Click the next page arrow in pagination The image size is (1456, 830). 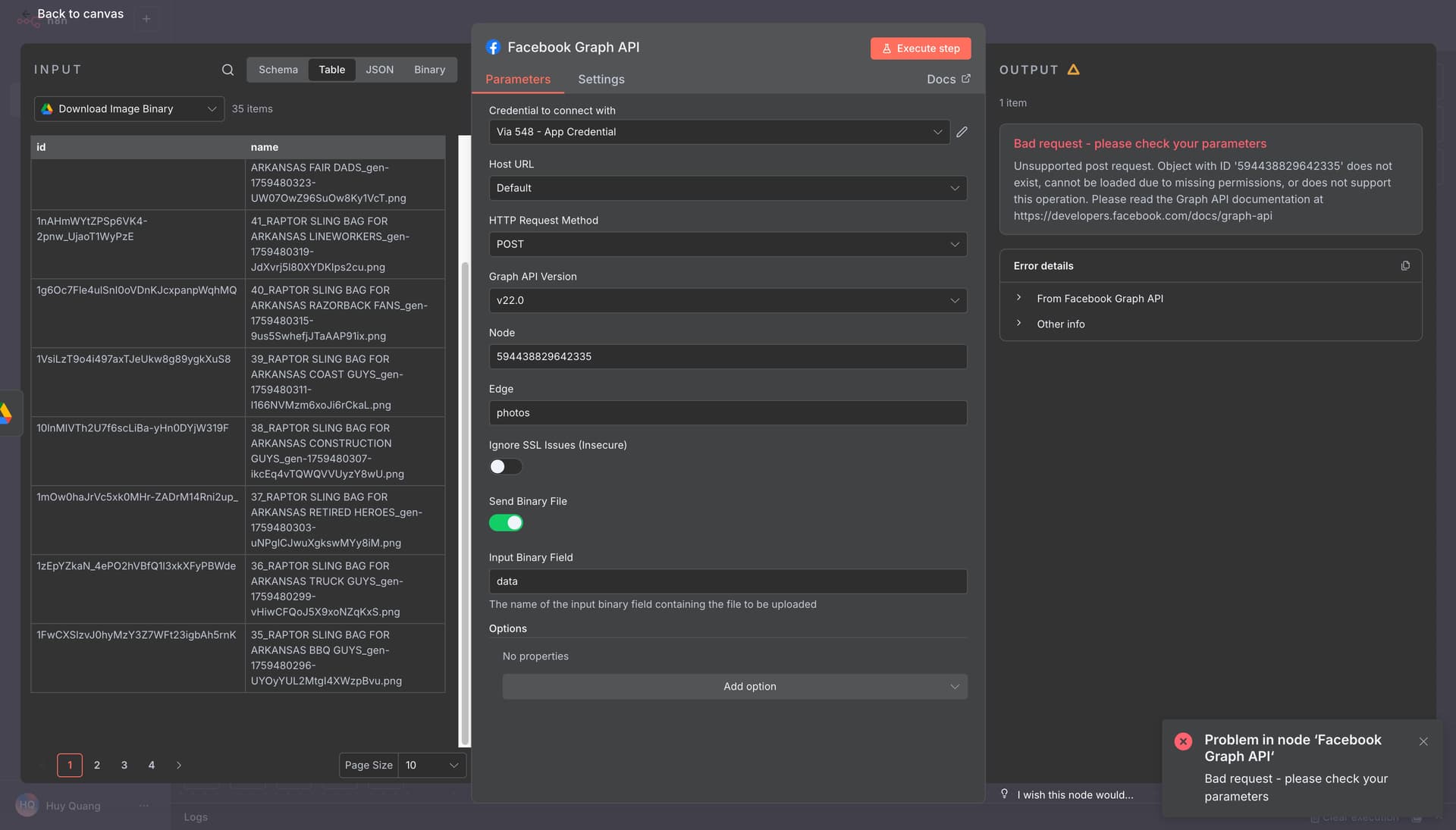[x=179, y=766]
